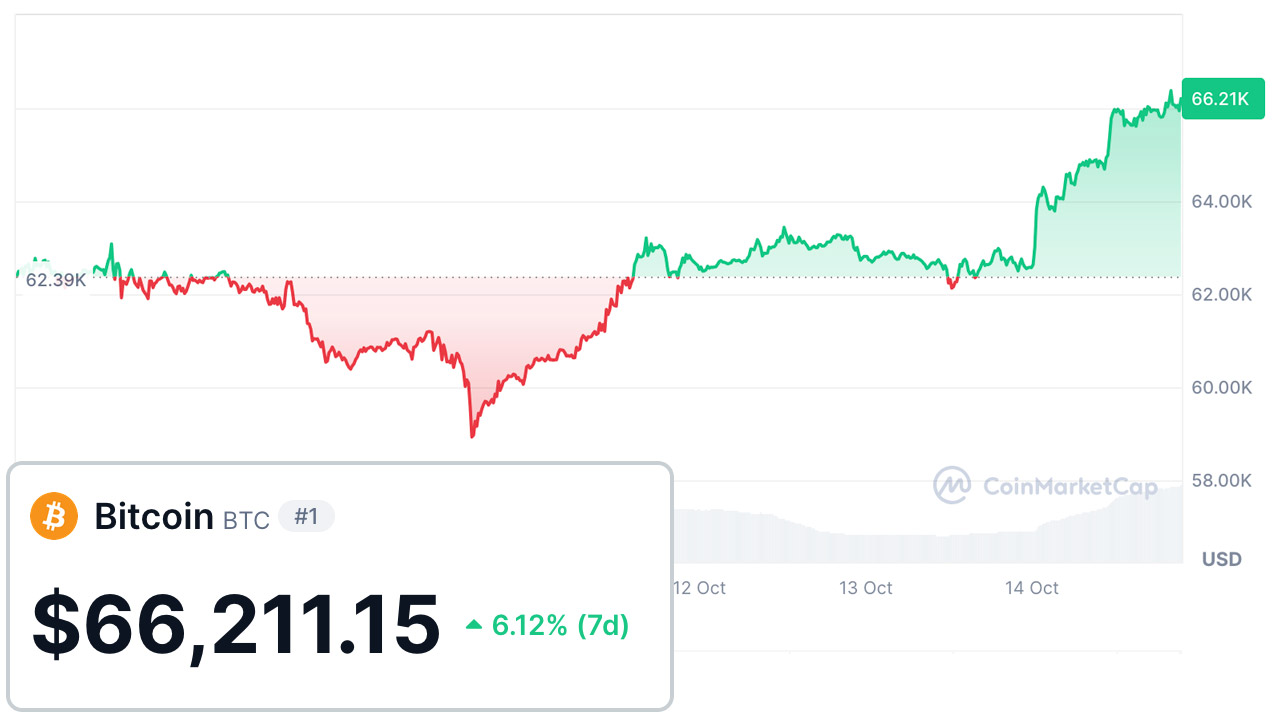Select the #1 rank badge
Image resolution: width=1280 pixels, height=720 pixels.
[x=306, y=517]
